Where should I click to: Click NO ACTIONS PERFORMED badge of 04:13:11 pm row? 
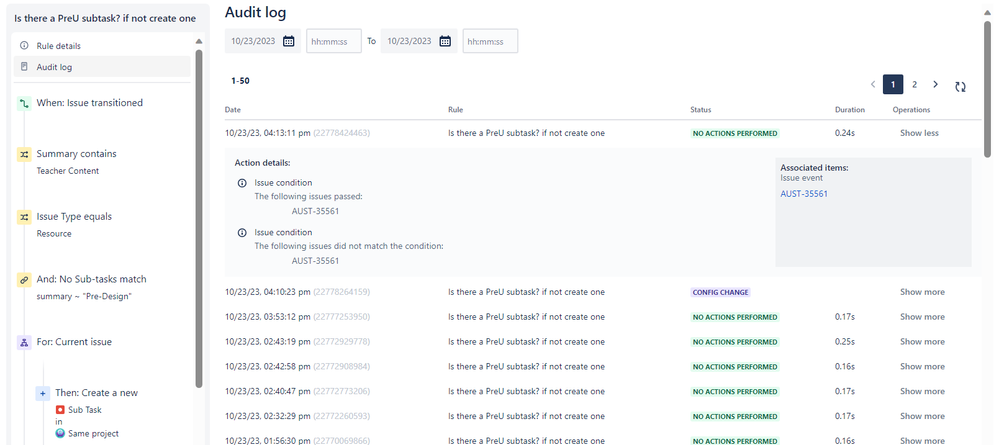click(x=735, y=133)
